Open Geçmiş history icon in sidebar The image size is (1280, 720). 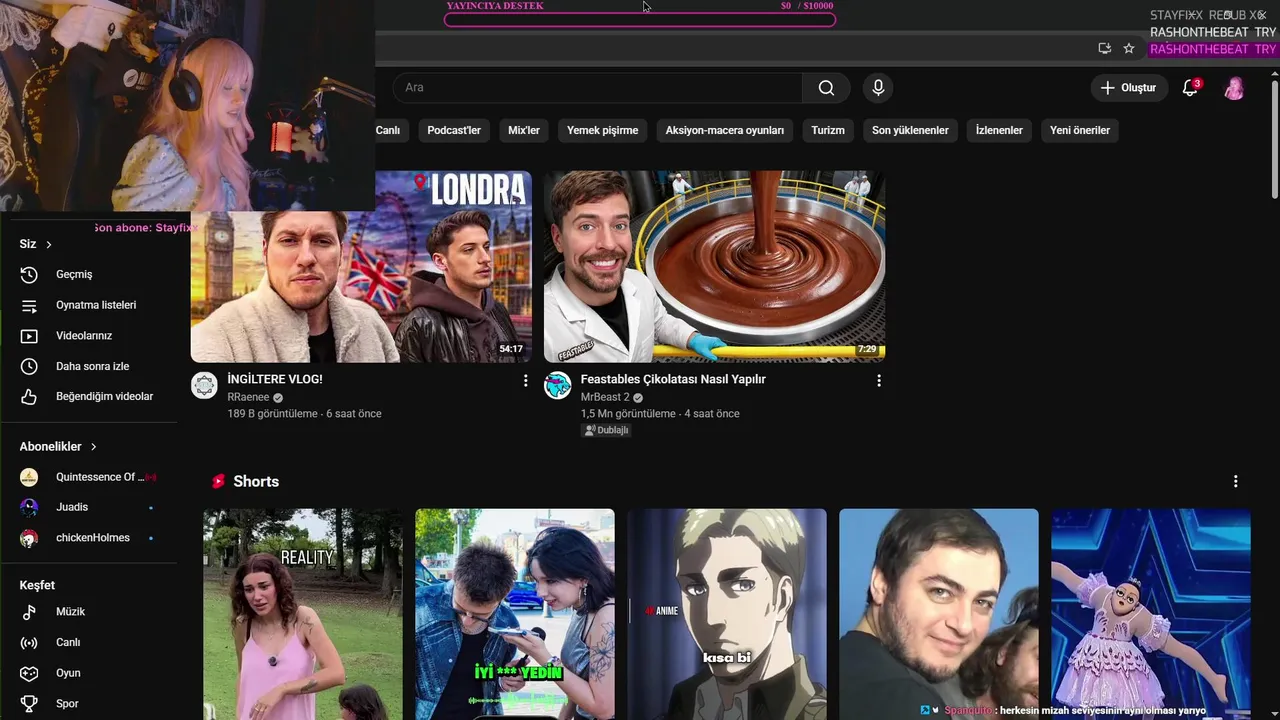click(x=29, y=274)
